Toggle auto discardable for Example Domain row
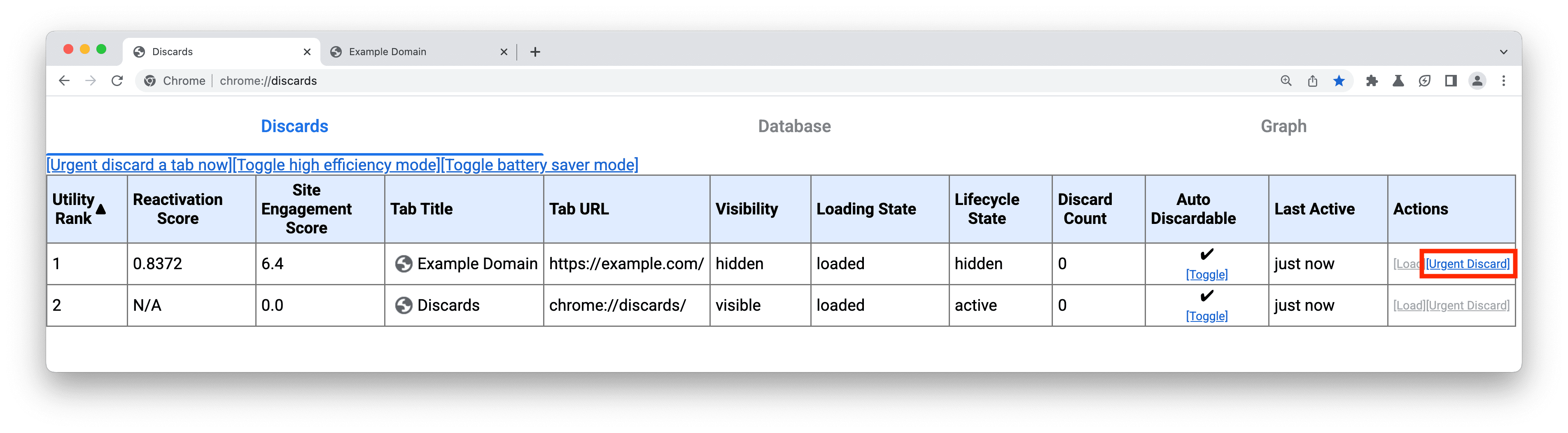This screenshot has height=433, width=1568. point(1207,274)
